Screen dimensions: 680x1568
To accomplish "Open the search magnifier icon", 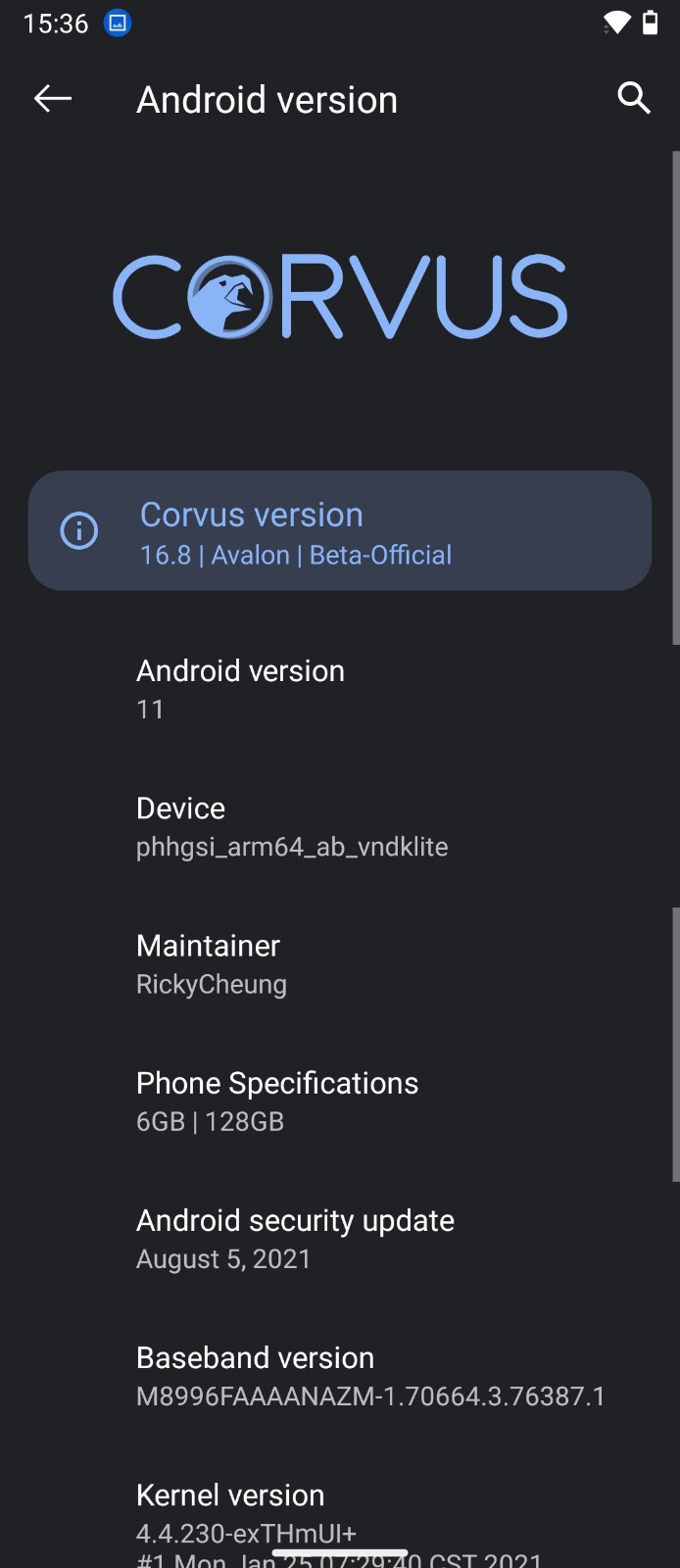I will [x=634, y=98].
